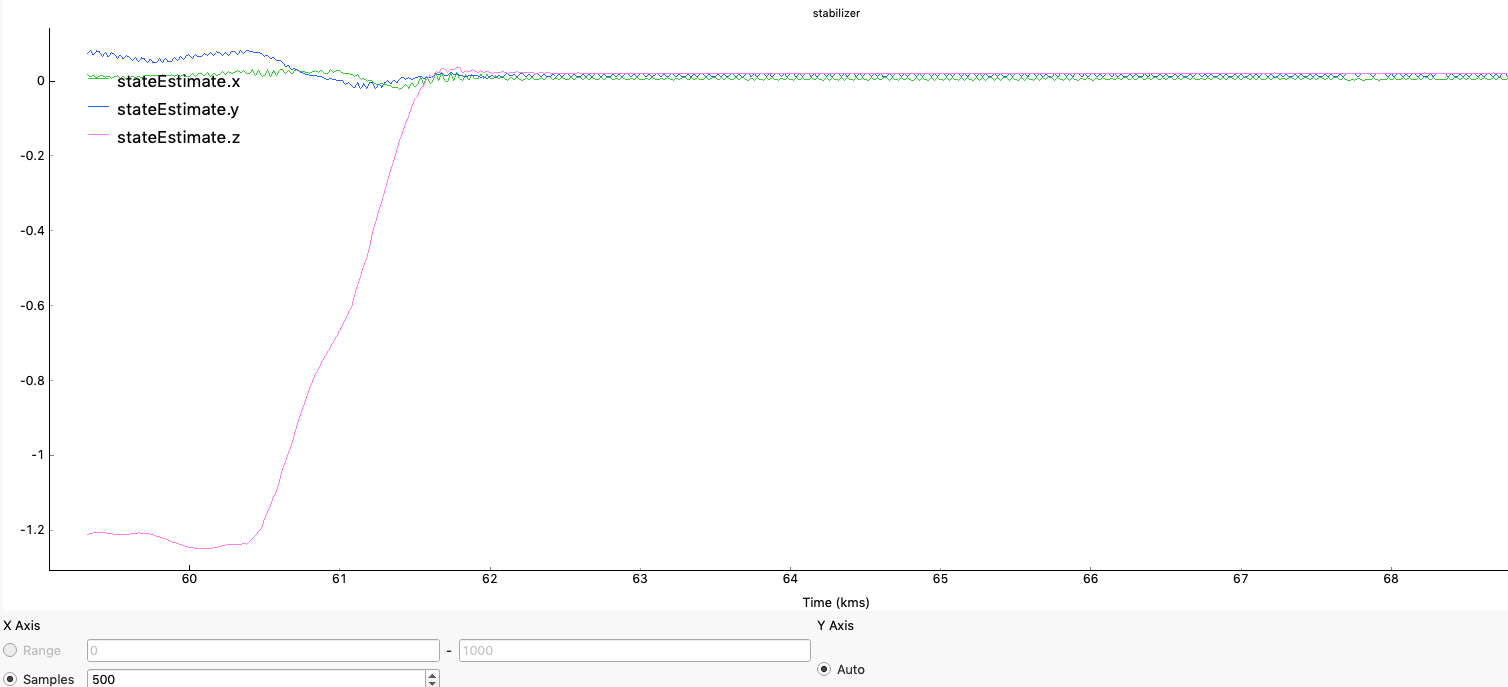Click the "X Axis" section heading
This screenshot has height=687, width=1508.
pos(22,626)
